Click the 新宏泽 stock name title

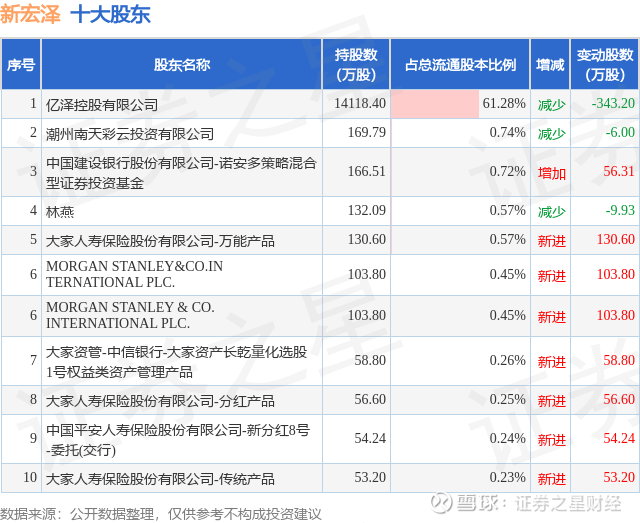30,14
